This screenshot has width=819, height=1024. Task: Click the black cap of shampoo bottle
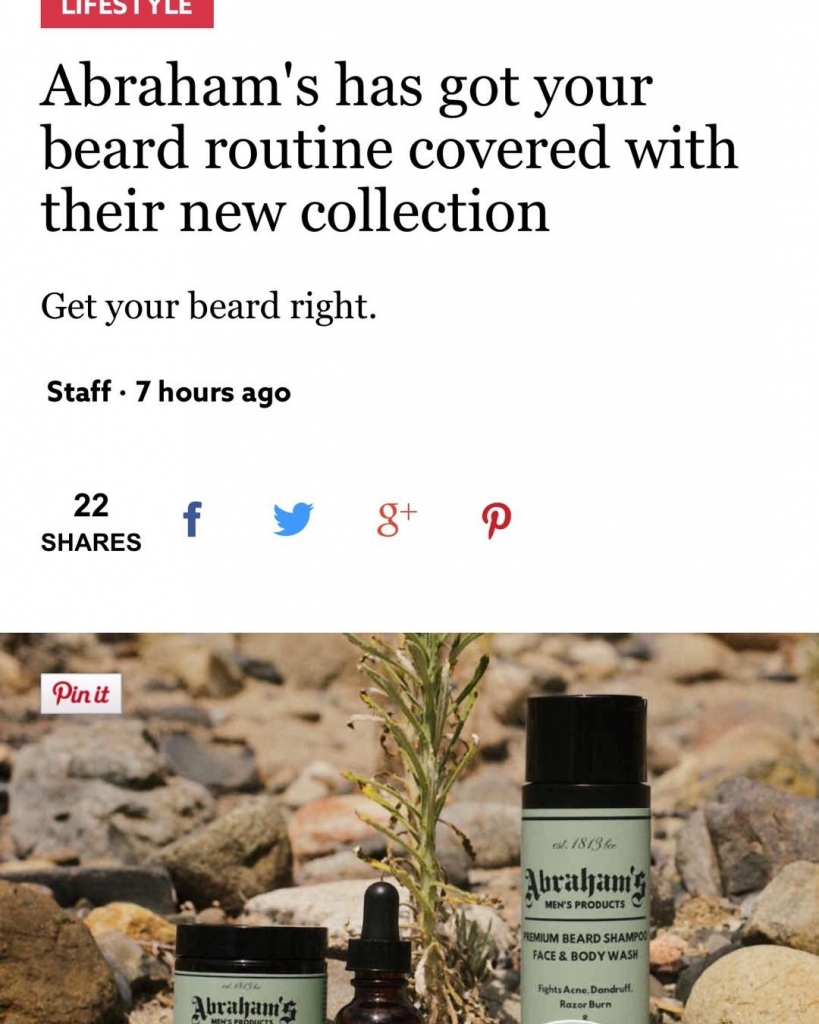(586, 752)
